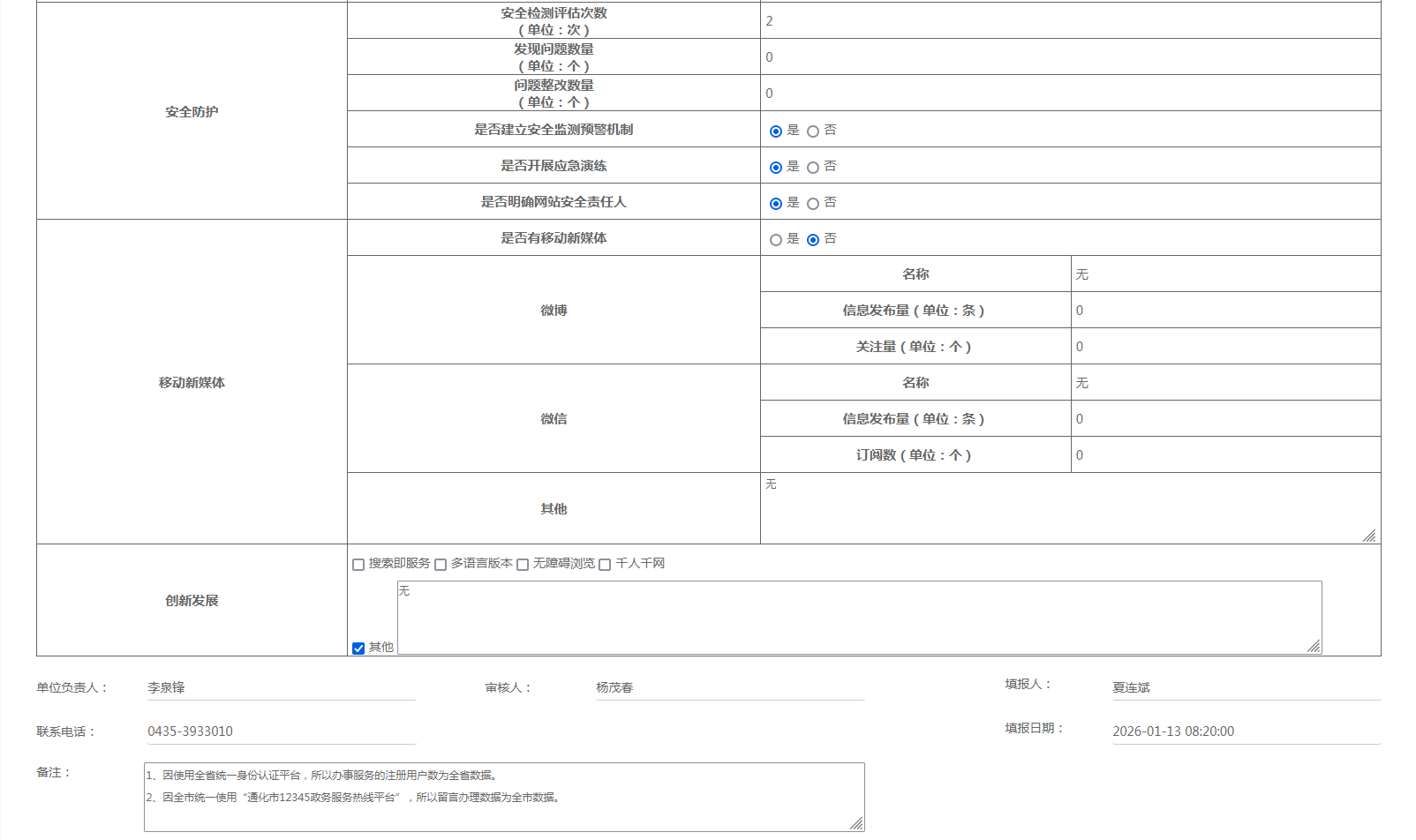This screenshot has width=1416, height=840.
Task: Click the 安全检测评估次数 input field
Action: click(1070, 21)
